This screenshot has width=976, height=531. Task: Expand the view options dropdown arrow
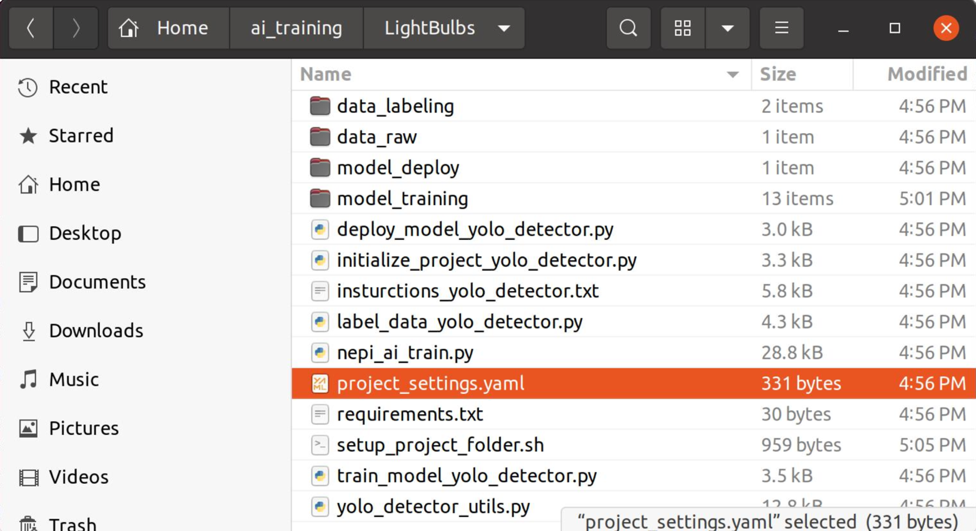coord(728,29)
